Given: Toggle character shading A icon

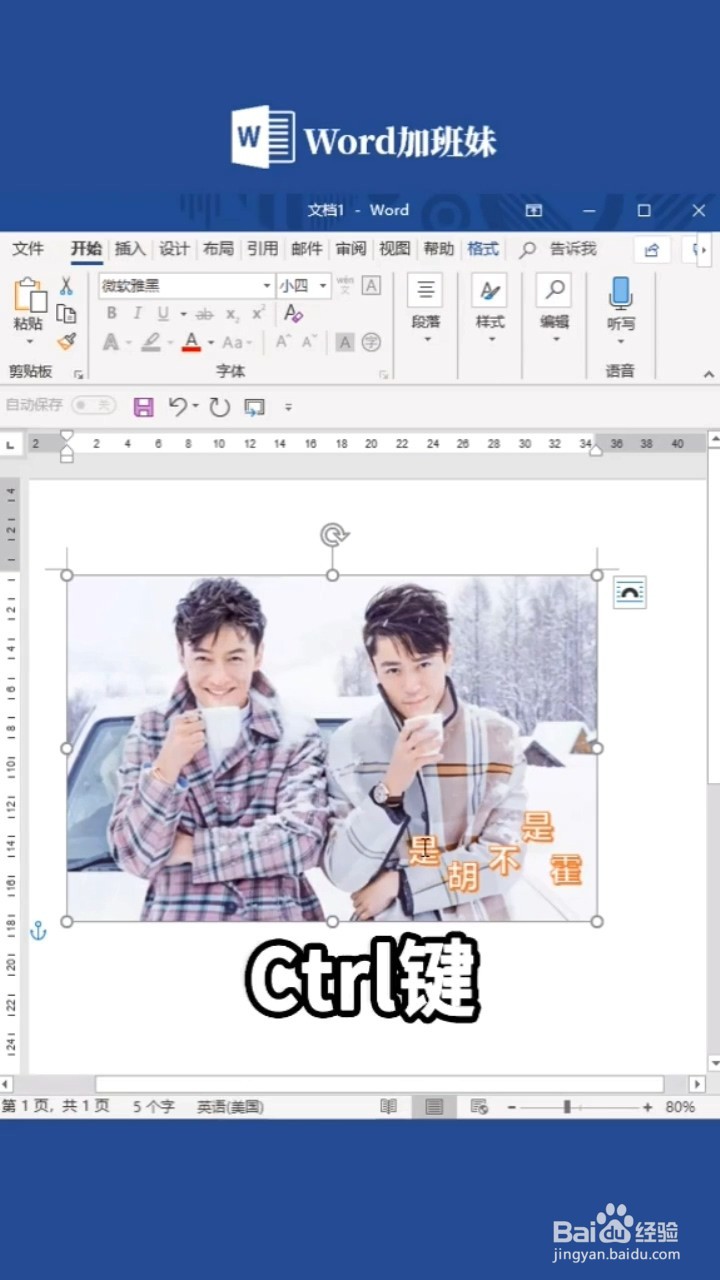Looking at the screenshot, I should (345, 342).
